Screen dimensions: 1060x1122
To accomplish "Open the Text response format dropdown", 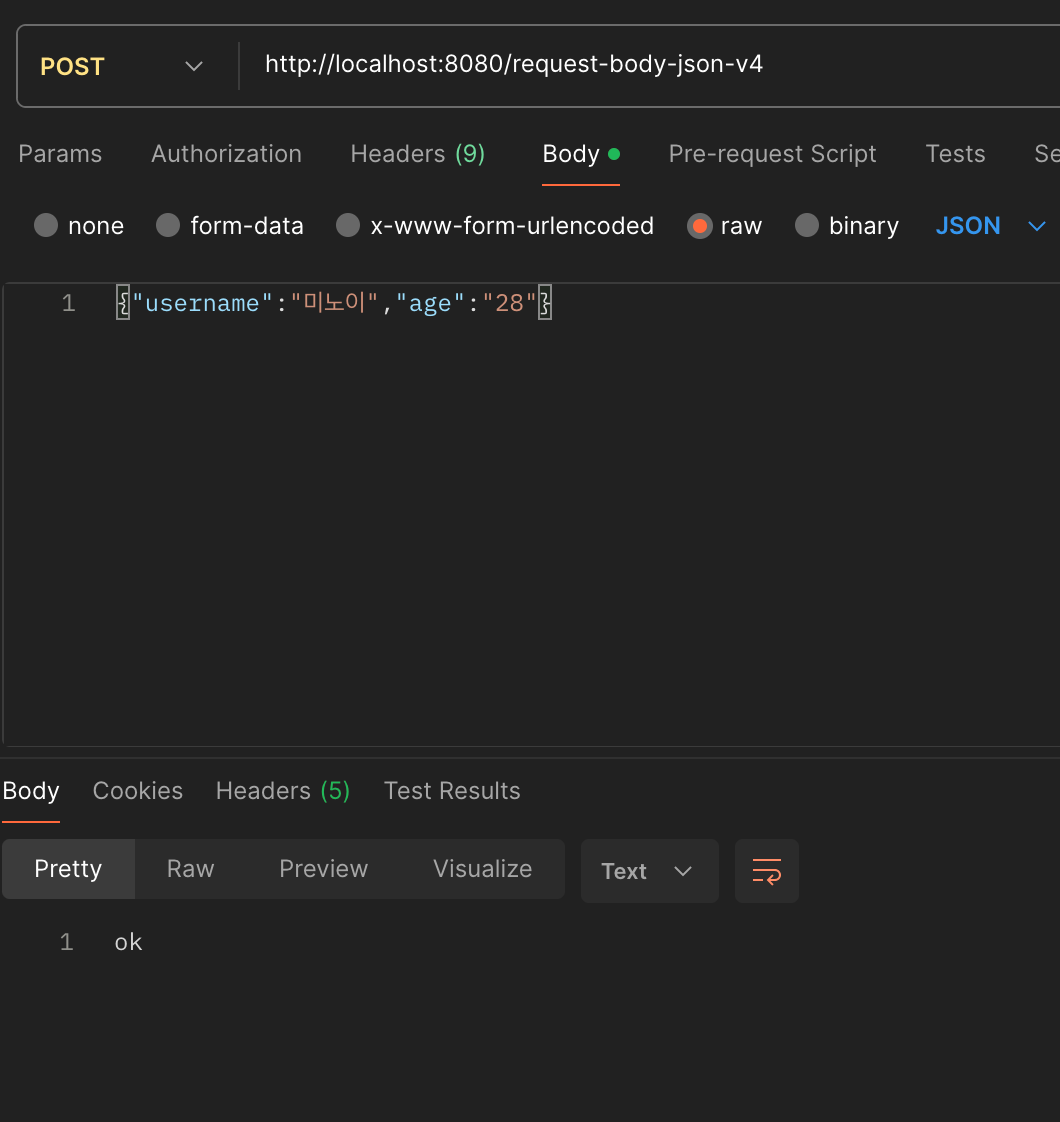I will coord(649,871).
